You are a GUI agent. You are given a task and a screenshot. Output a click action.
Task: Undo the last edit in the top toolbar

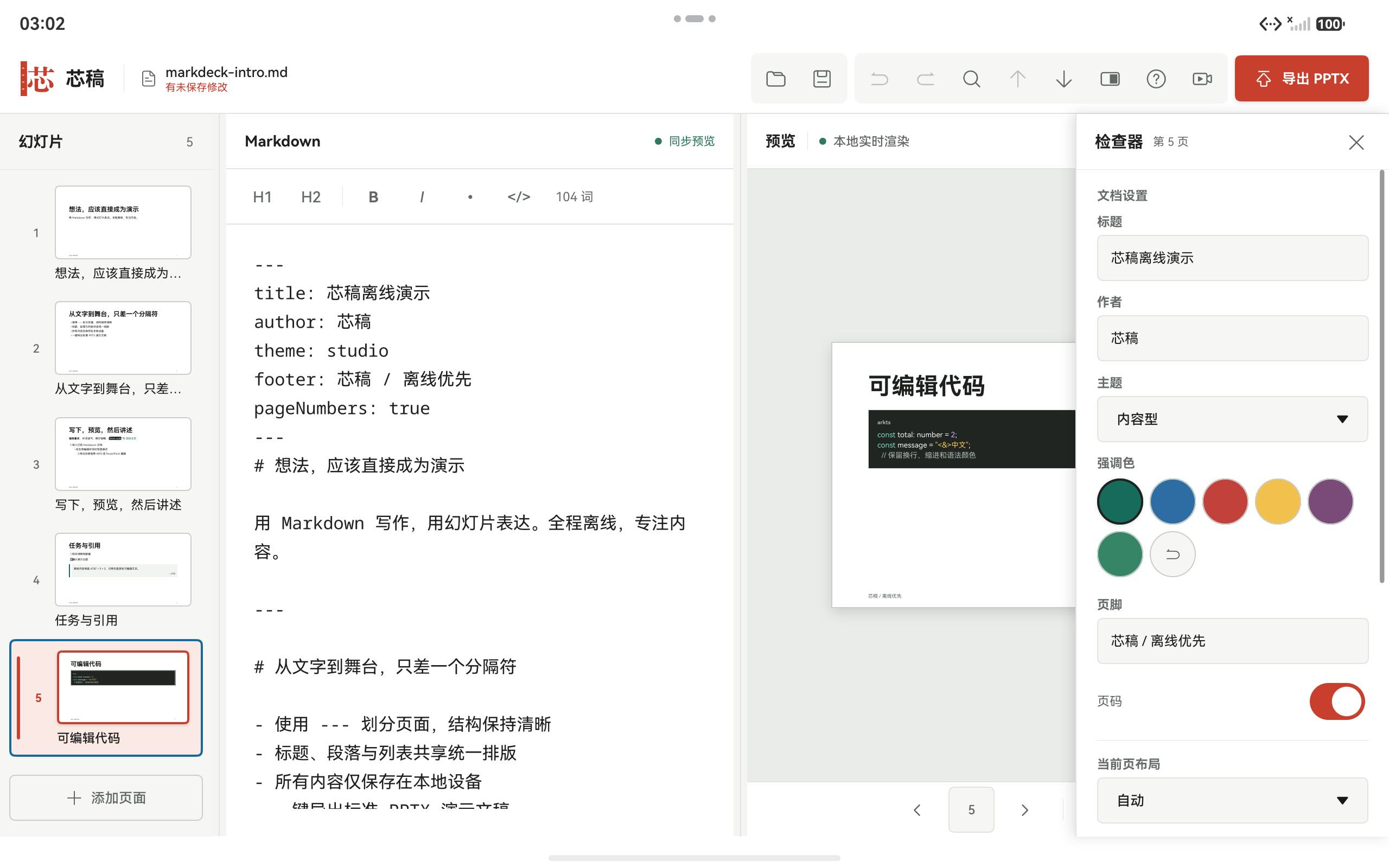[880, 79]
